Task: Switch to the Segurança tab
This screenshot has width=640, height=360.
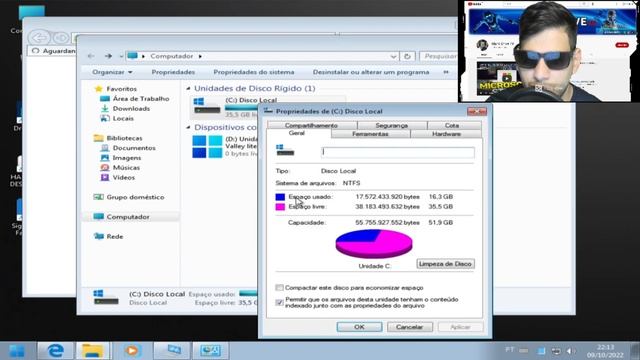Action: [x=391, y=125]
